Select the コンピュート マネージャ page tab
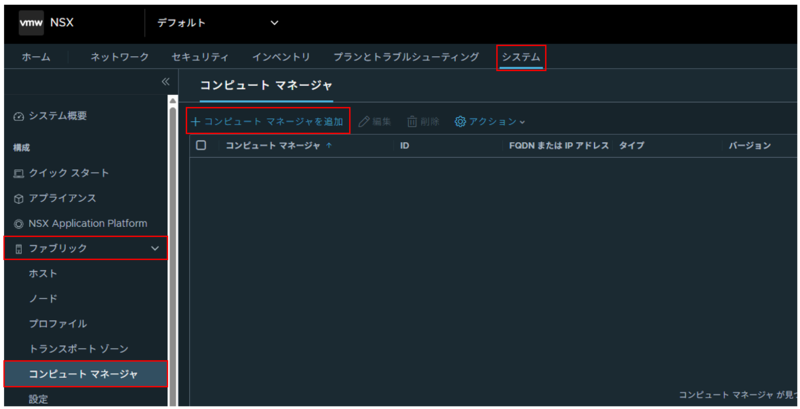This screenshot has width=800, height=409. point(266,85)
